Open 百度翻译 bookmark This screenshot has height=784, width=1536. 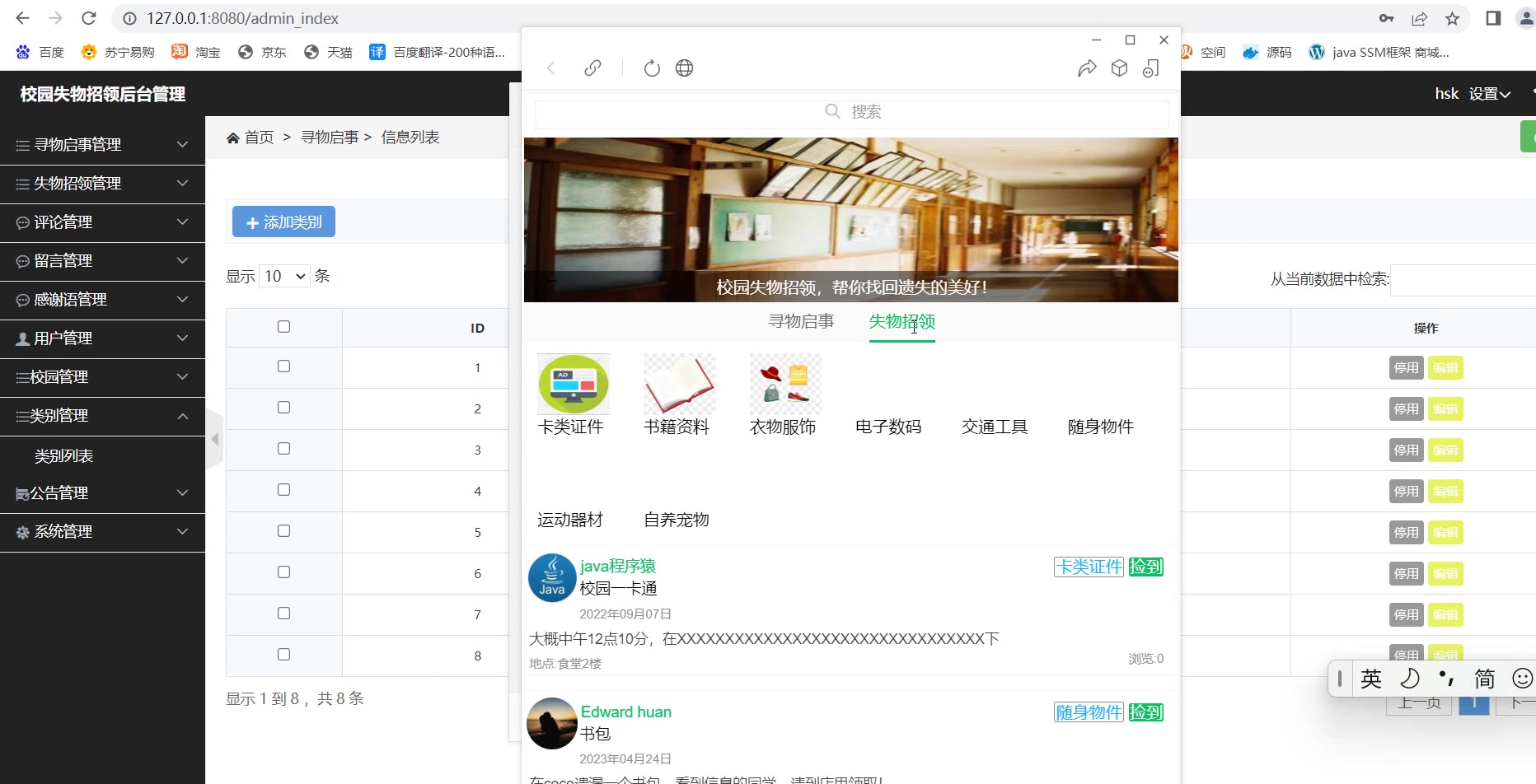(438, 52)
